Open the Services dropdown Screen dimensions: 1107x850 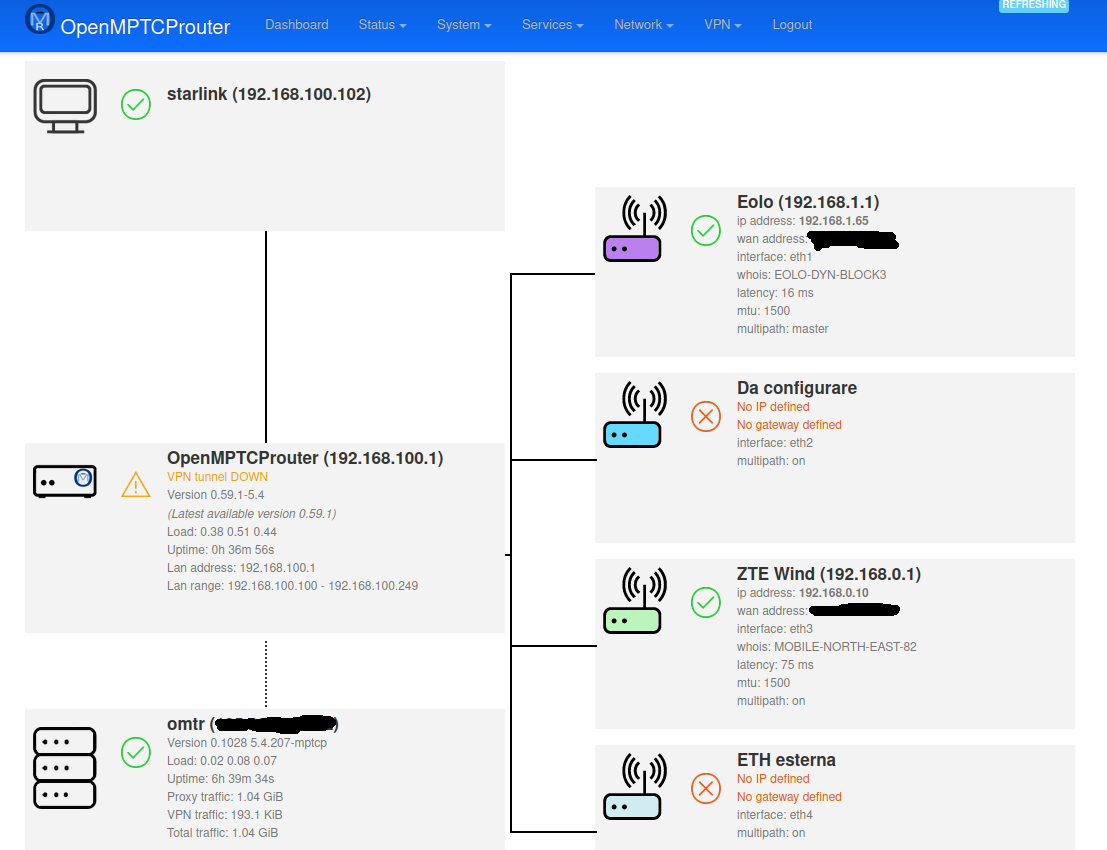552,25
